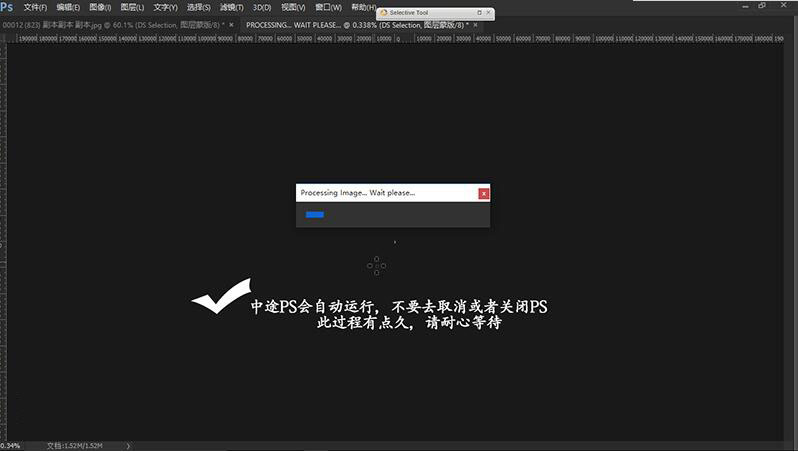Open the 编辑(E) menu
798x452 pixels.
[x=68, y=8]
